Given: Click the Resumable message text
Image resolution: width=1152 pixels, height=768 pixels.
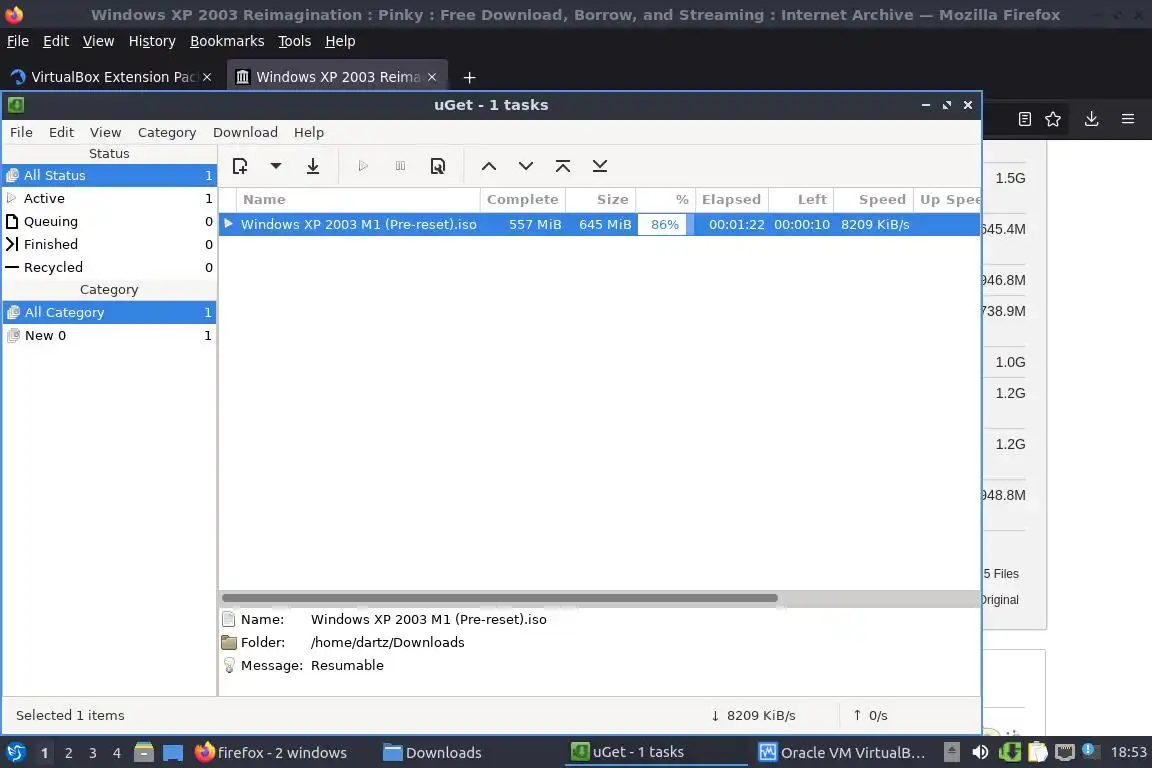Looking at the screenshot, I should point(347,665).
